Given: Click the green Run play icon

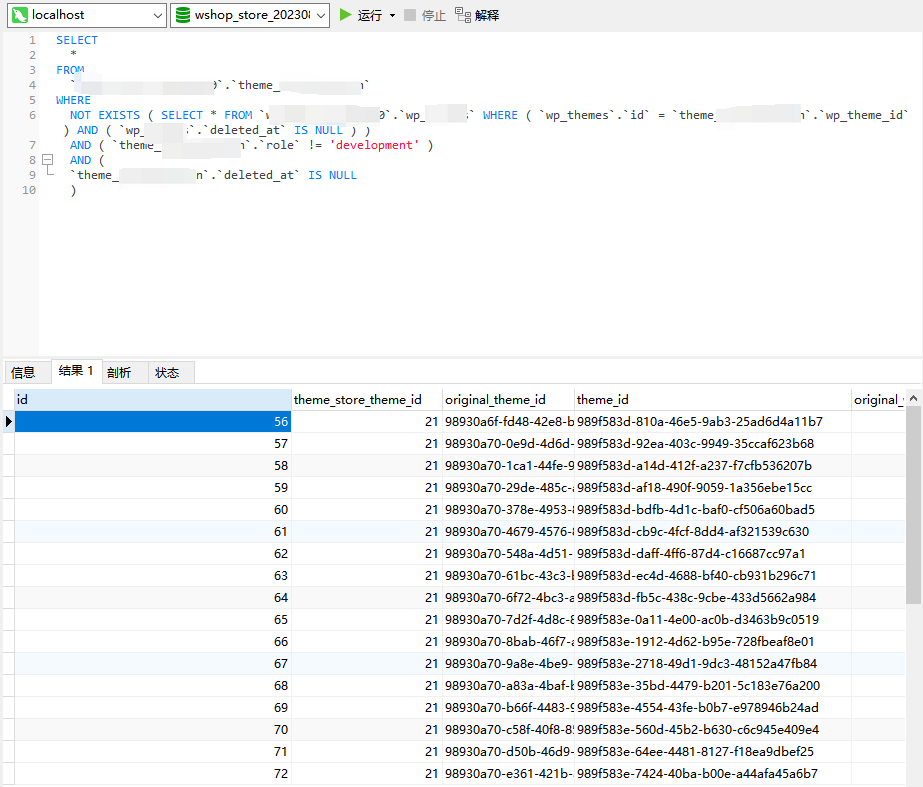Looking at the screenshot, I should (346, 15).
